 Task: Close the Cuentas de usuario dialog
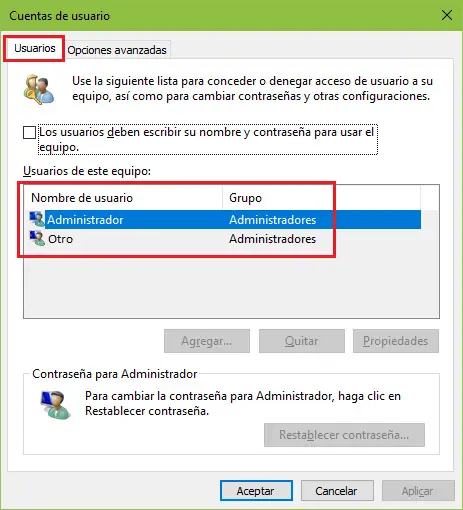click(x=446, y=15)
